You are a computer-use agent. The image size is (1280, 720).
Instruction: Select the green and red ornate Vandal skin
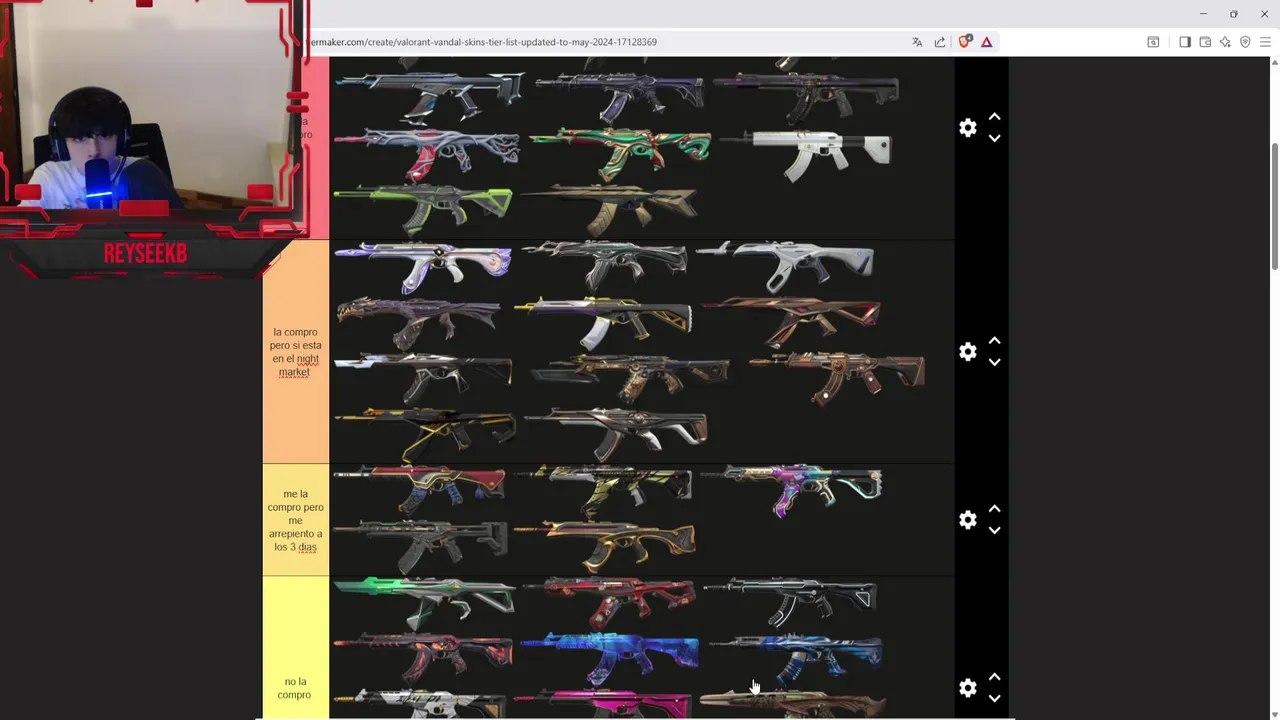coord(620,153)
